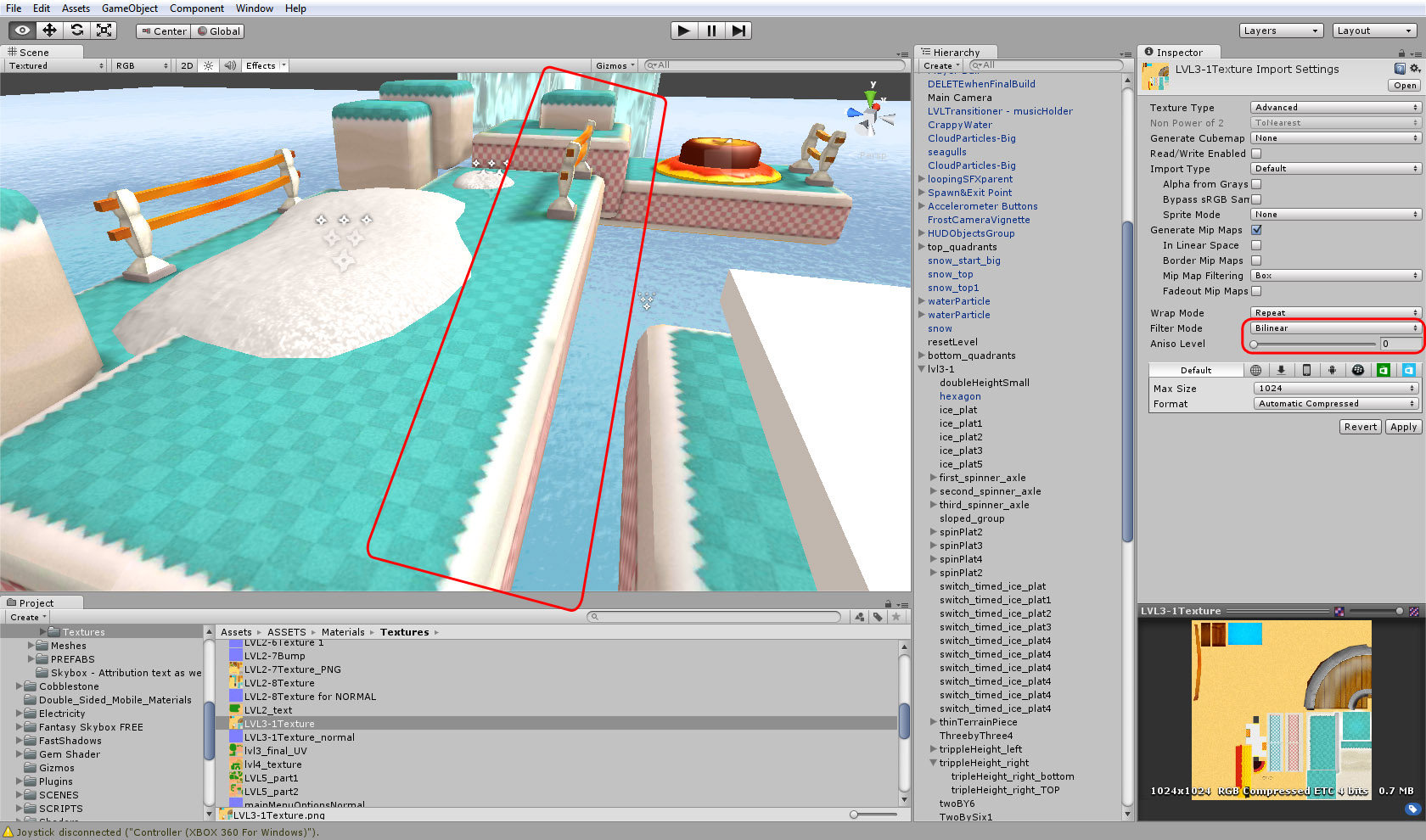Image resolution: width=1426 pixels, height=840 pixels.
Task: Toggle Fadeout Mip Maps checkbox
Action: [1256, 291]
